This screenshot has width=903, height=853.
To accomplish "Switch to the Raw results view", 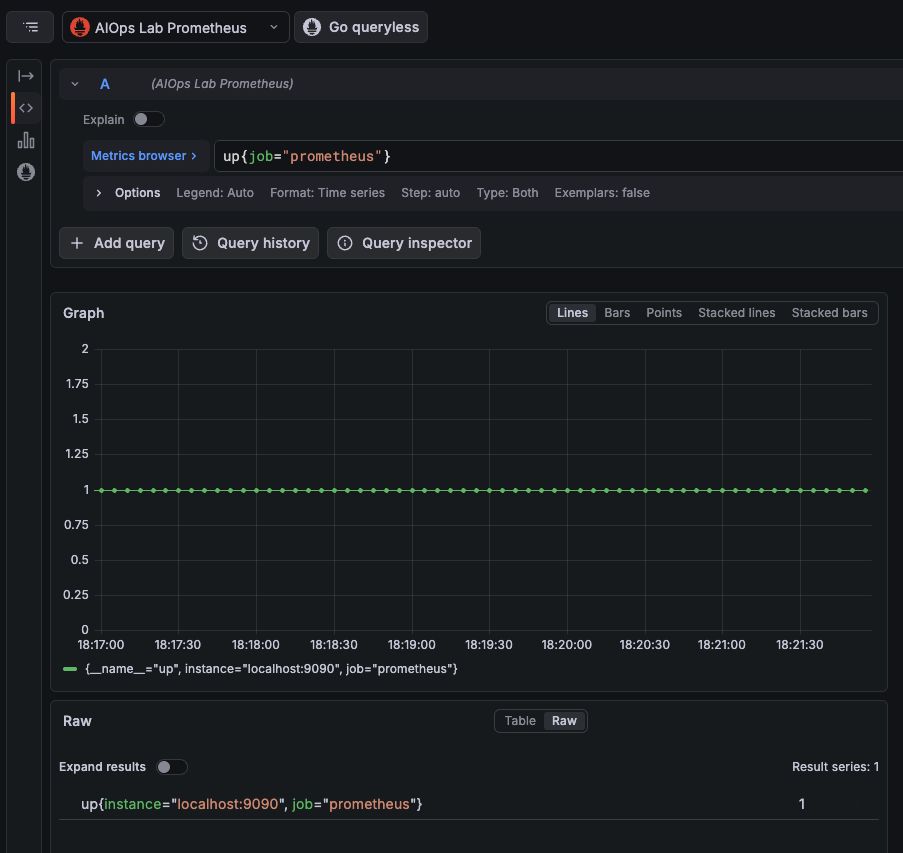I will tap(564, 721).
